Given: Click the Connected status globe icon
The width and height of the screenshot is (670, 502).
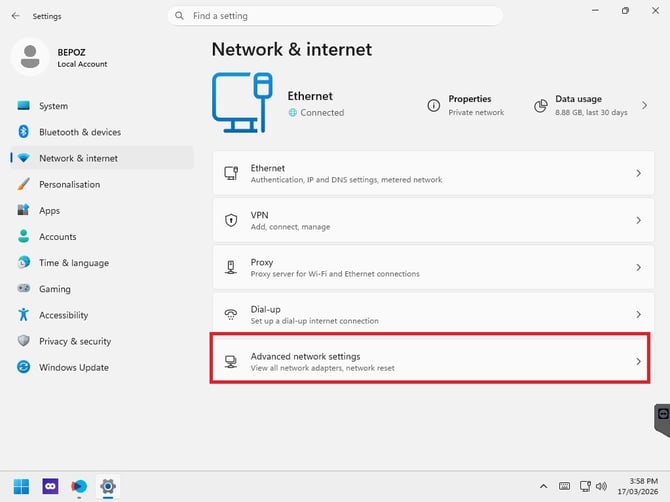Looking at the screenshot, I should (x=292, y=112).
